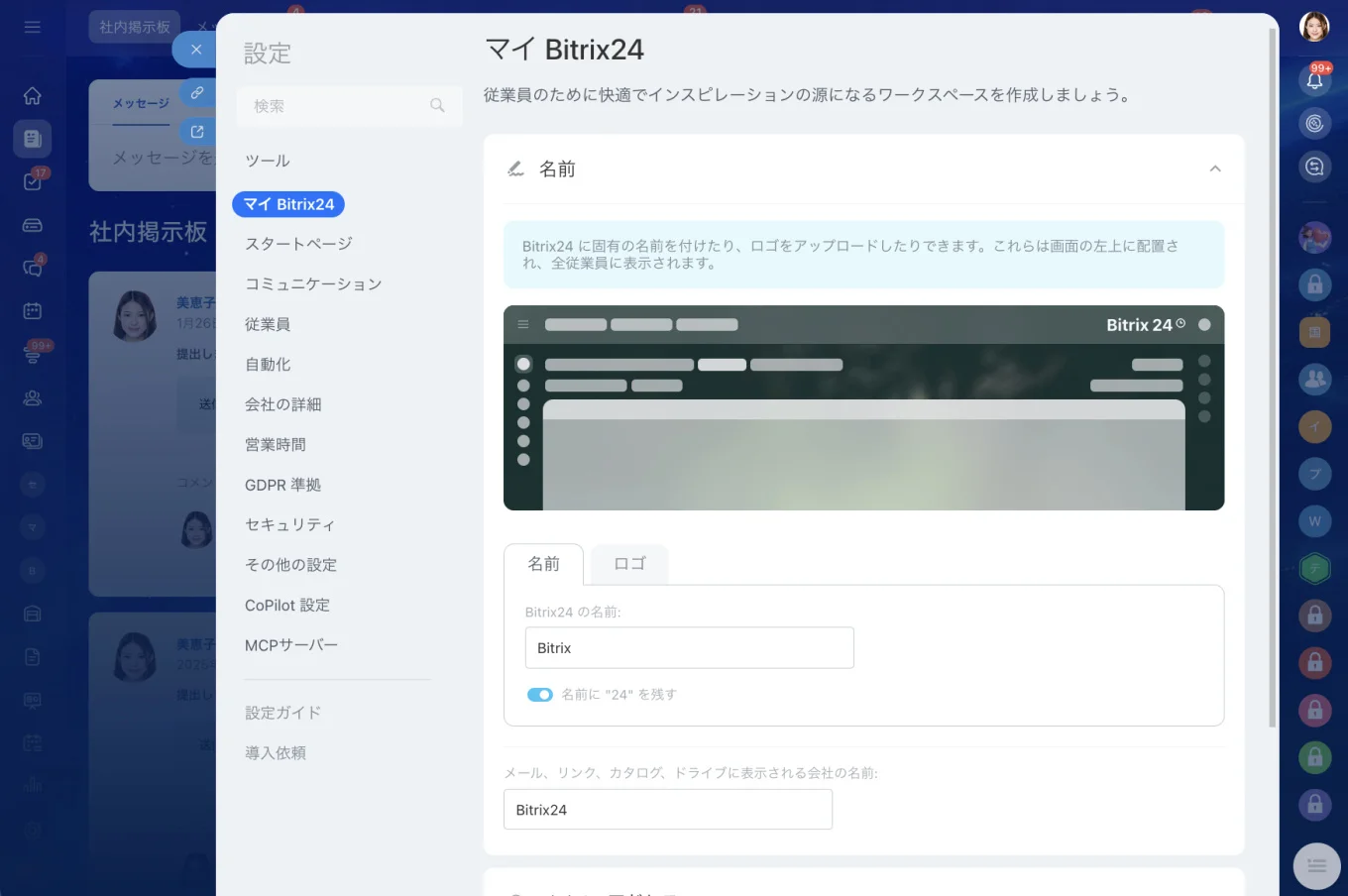Open the orange 'イ' chat avatar in the right bar
Screen dimensions: 1348x896
click(x=1315, y=426)
